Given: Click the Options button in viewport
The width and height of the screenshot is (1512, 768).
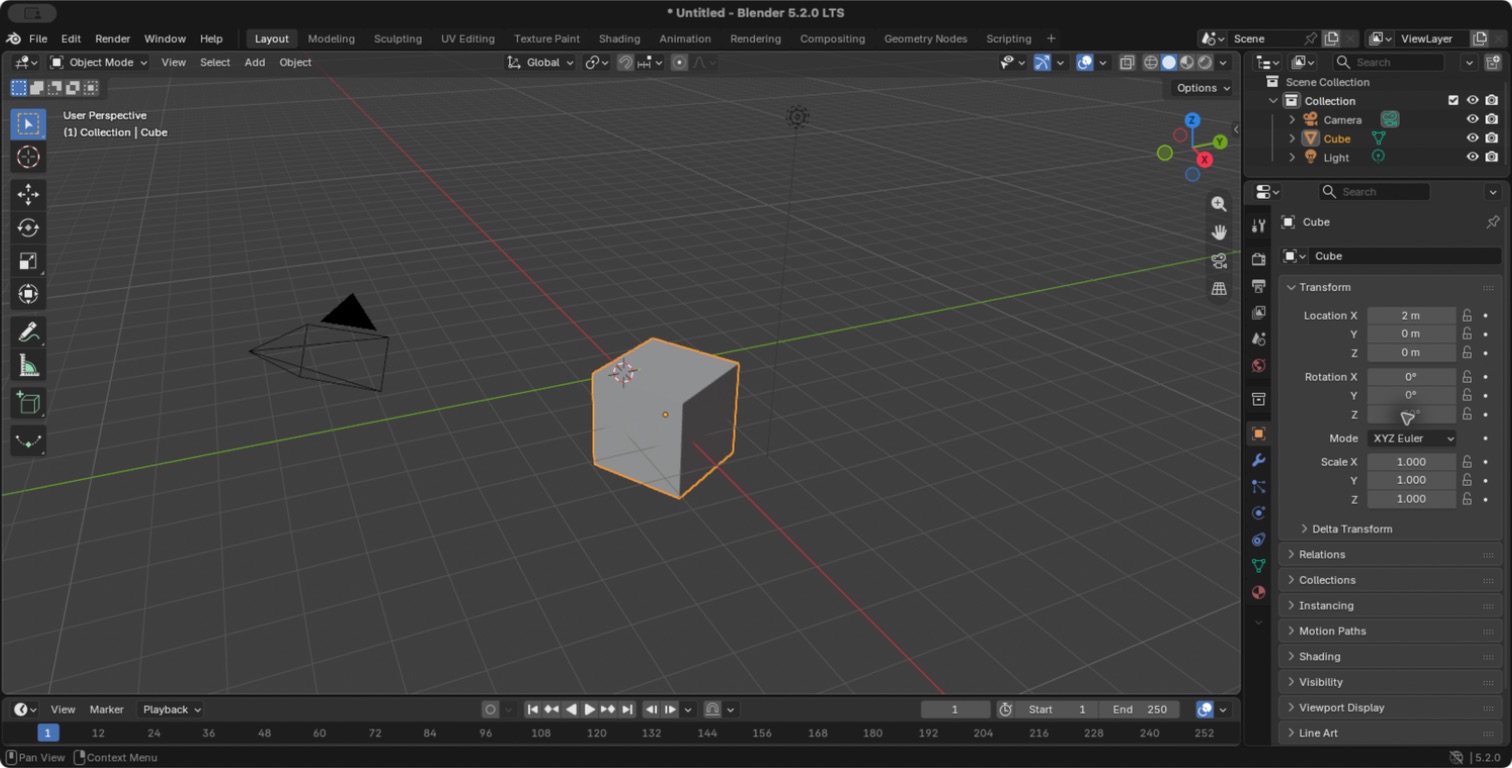Looking at the screenshot, I should point(1203,88).
